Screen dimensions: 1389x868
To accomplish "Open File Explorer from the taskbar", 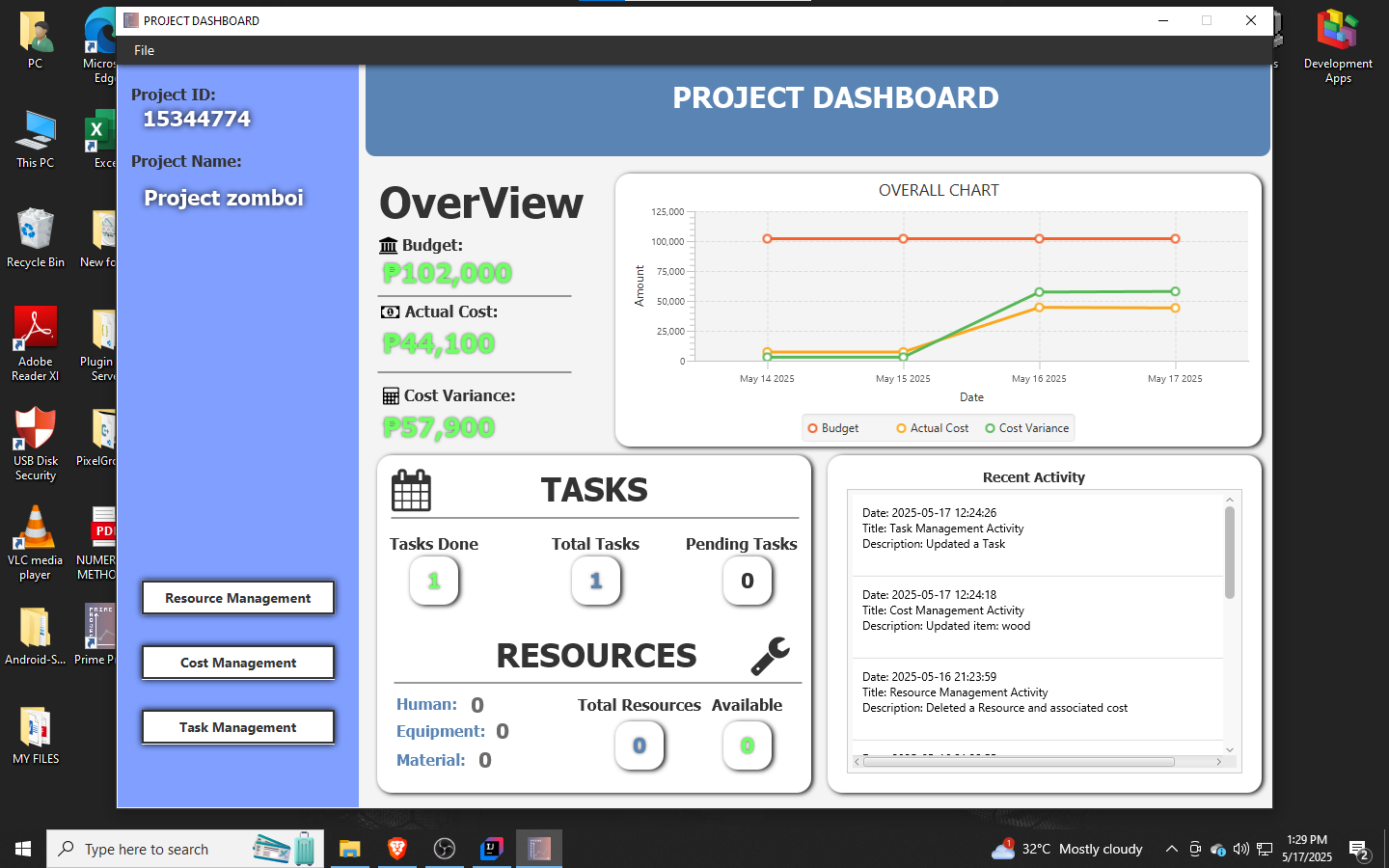I will (349, 849).
